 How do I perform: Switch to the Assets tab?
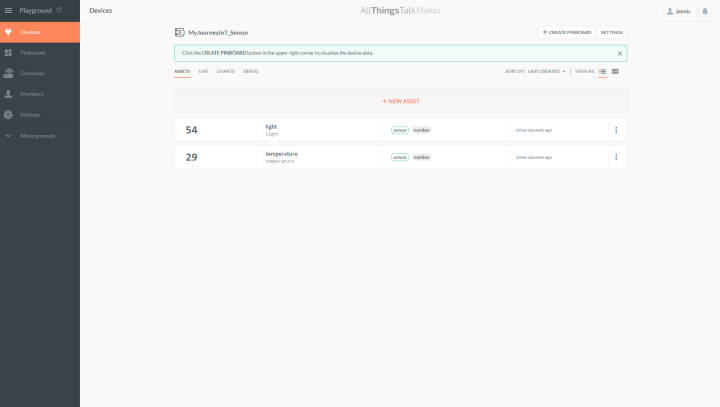point(182,71)
